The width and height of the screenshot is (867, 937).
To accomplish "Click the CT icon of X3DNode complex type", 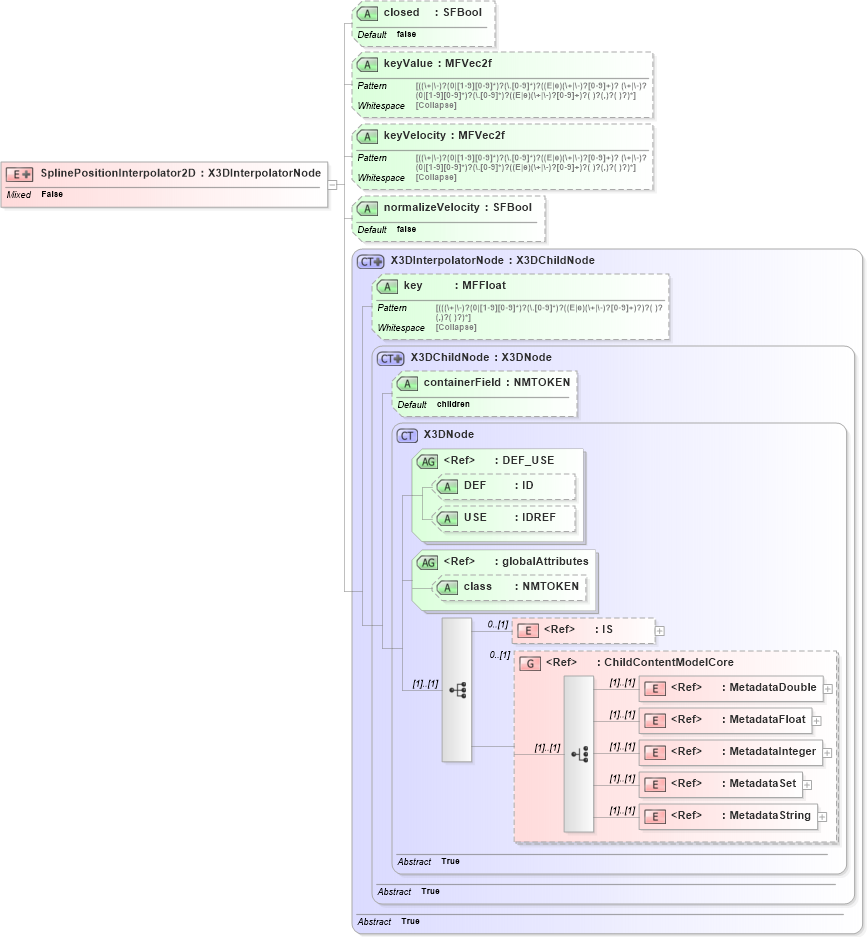I will pyautogui.click(x=408, y=436).
